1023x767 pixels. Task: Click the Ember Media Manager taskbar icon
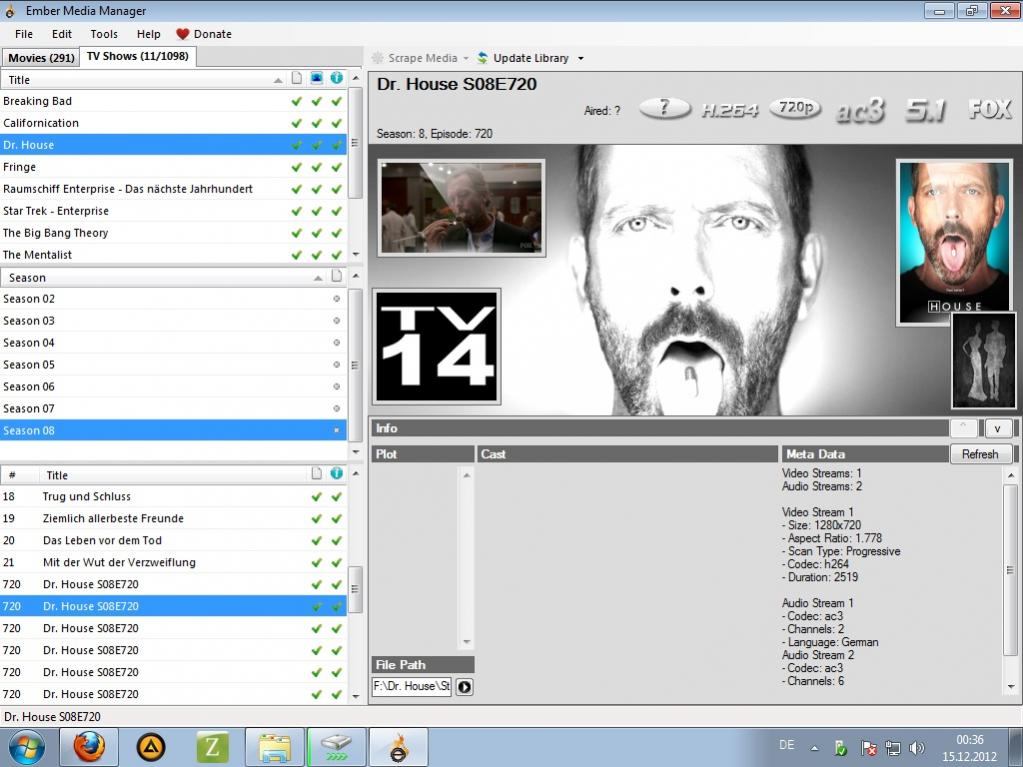(399, 747)
